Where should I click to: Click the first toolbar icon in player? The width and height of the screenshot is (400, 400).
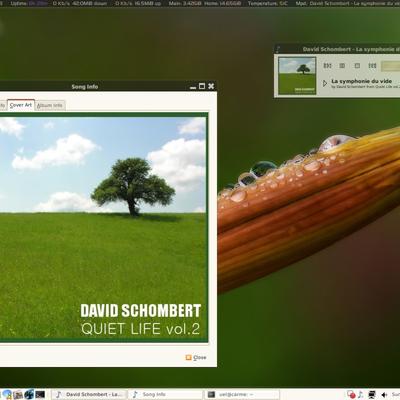(327, 66)
